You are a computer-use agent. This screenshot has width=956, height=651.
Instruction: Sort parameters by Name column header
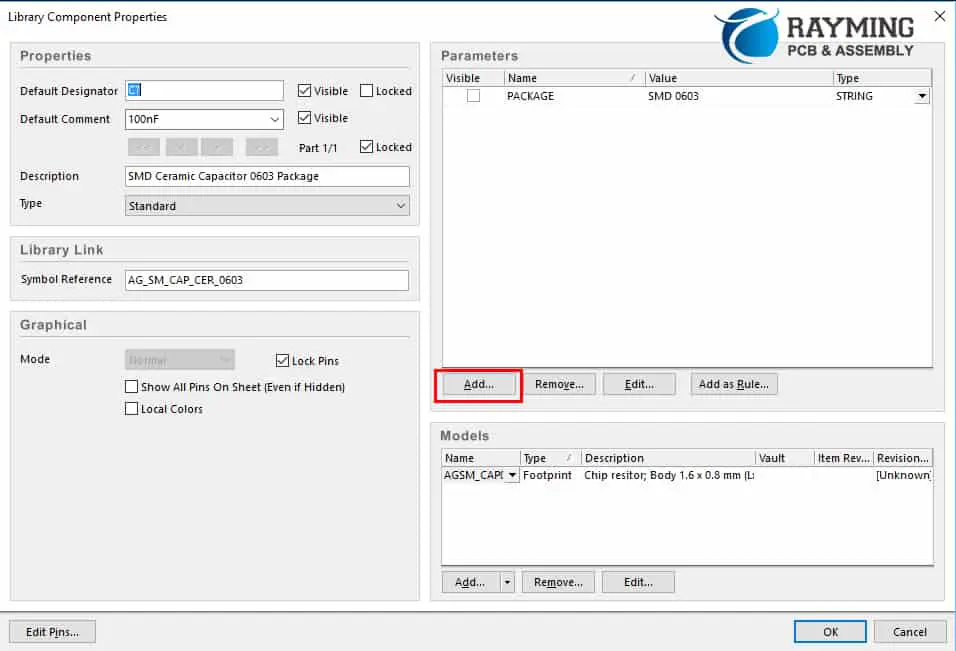click(x=572, y=78)
